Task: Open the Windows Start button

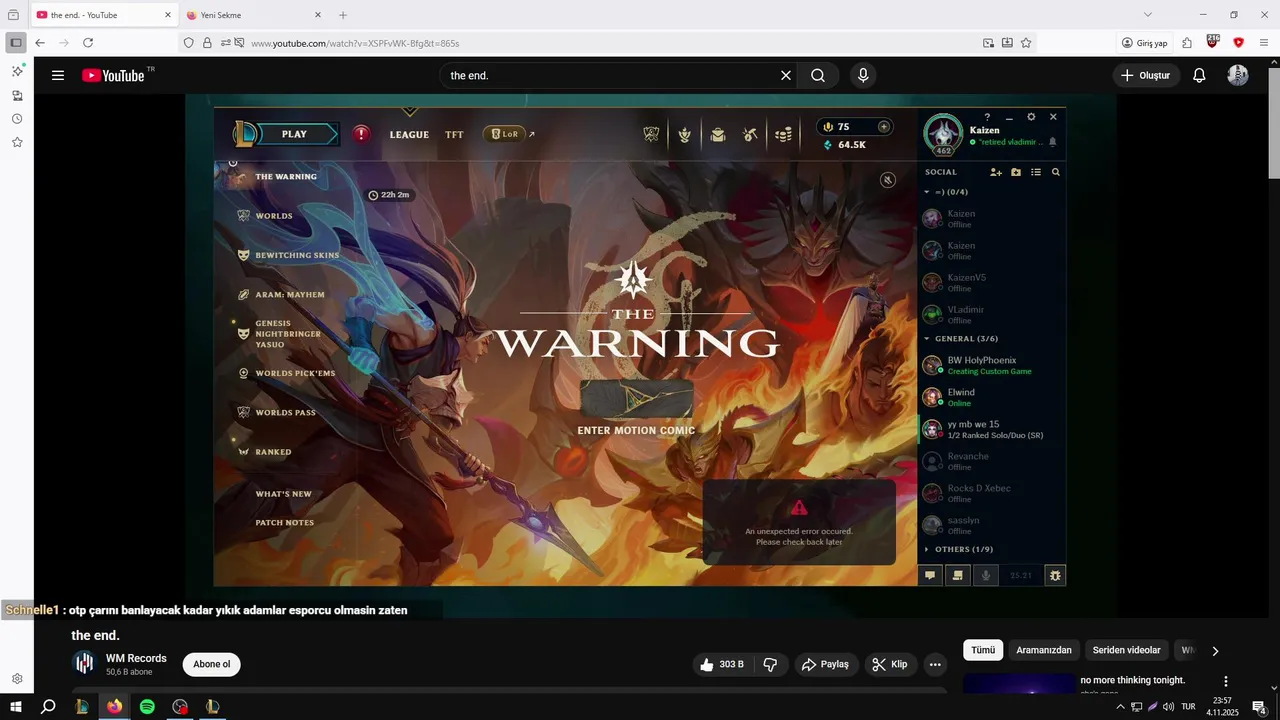Action: coord(16,706)
